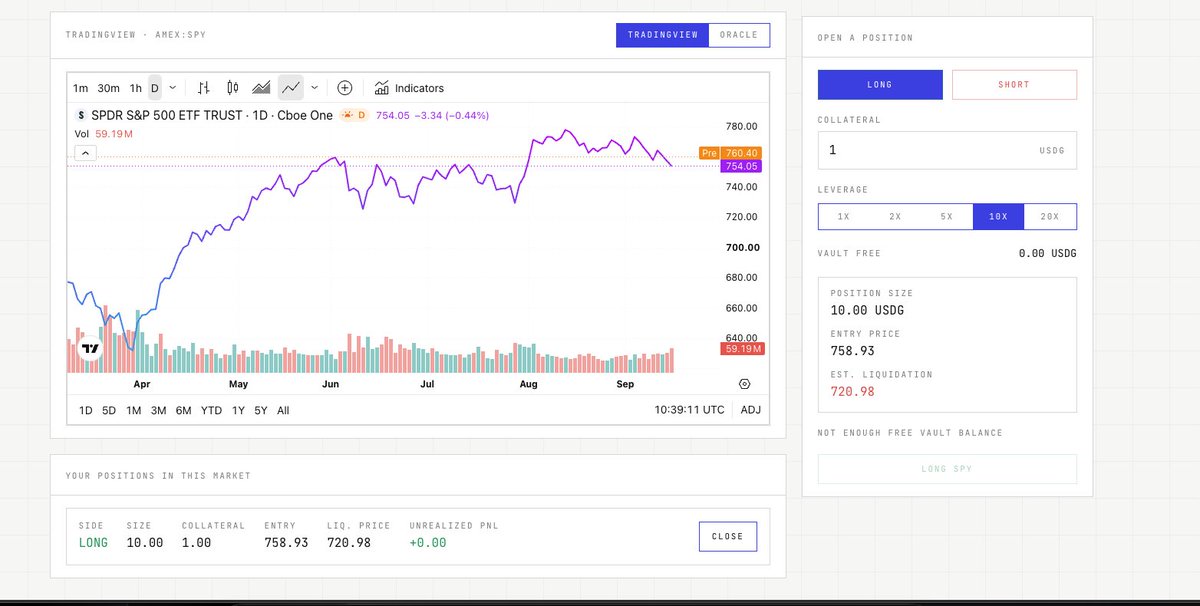Select the Bars chart style icon
This screenshot has width=1200, height=606.
click(204, 88)
